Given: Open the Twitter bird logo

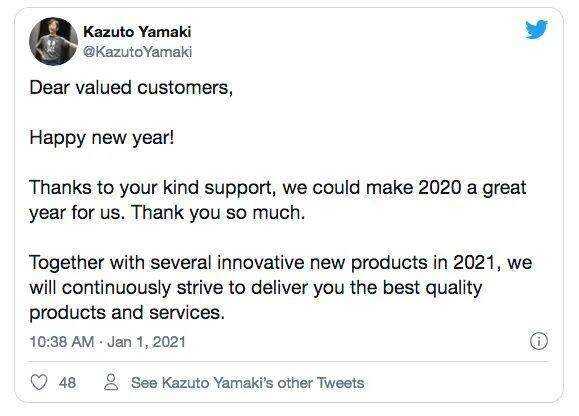Looking at the screenshot, I should 537,29.
